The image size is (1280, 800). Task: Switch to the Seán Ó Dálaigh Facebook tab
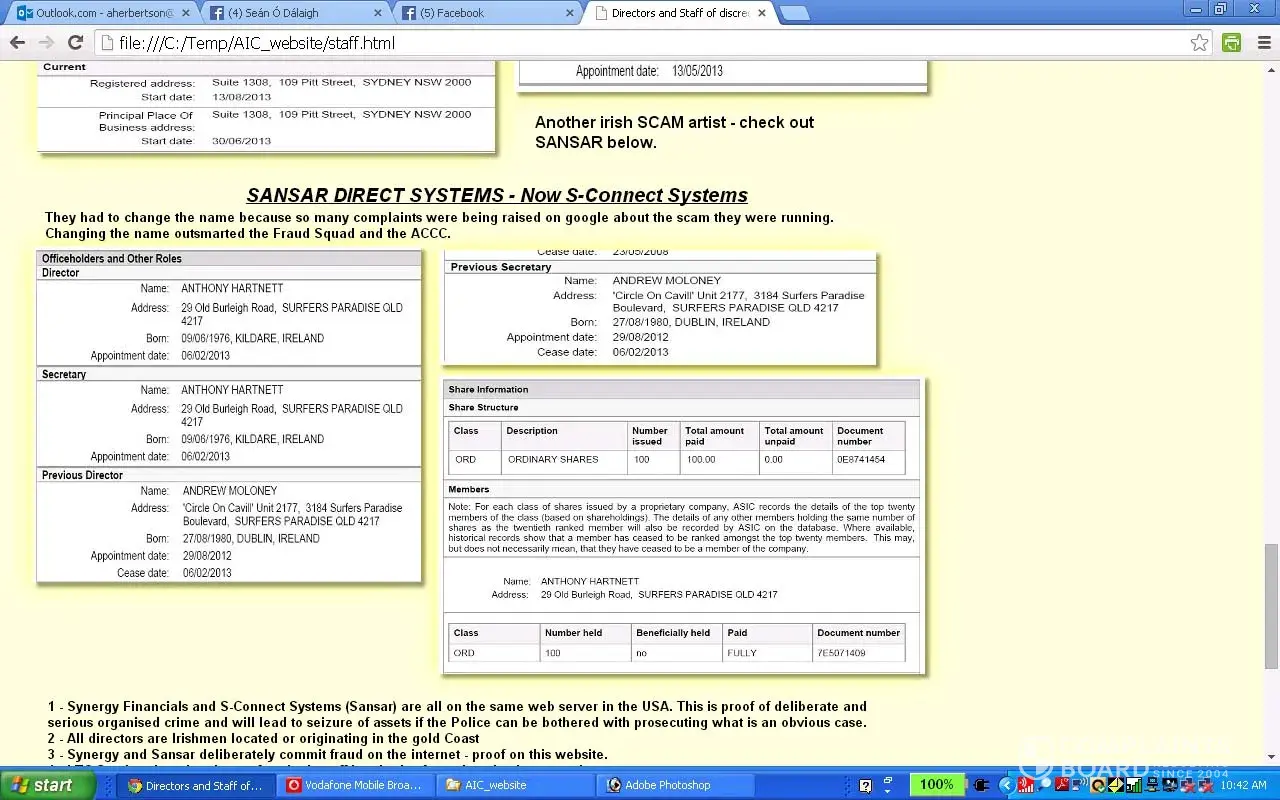coord(290,13)
